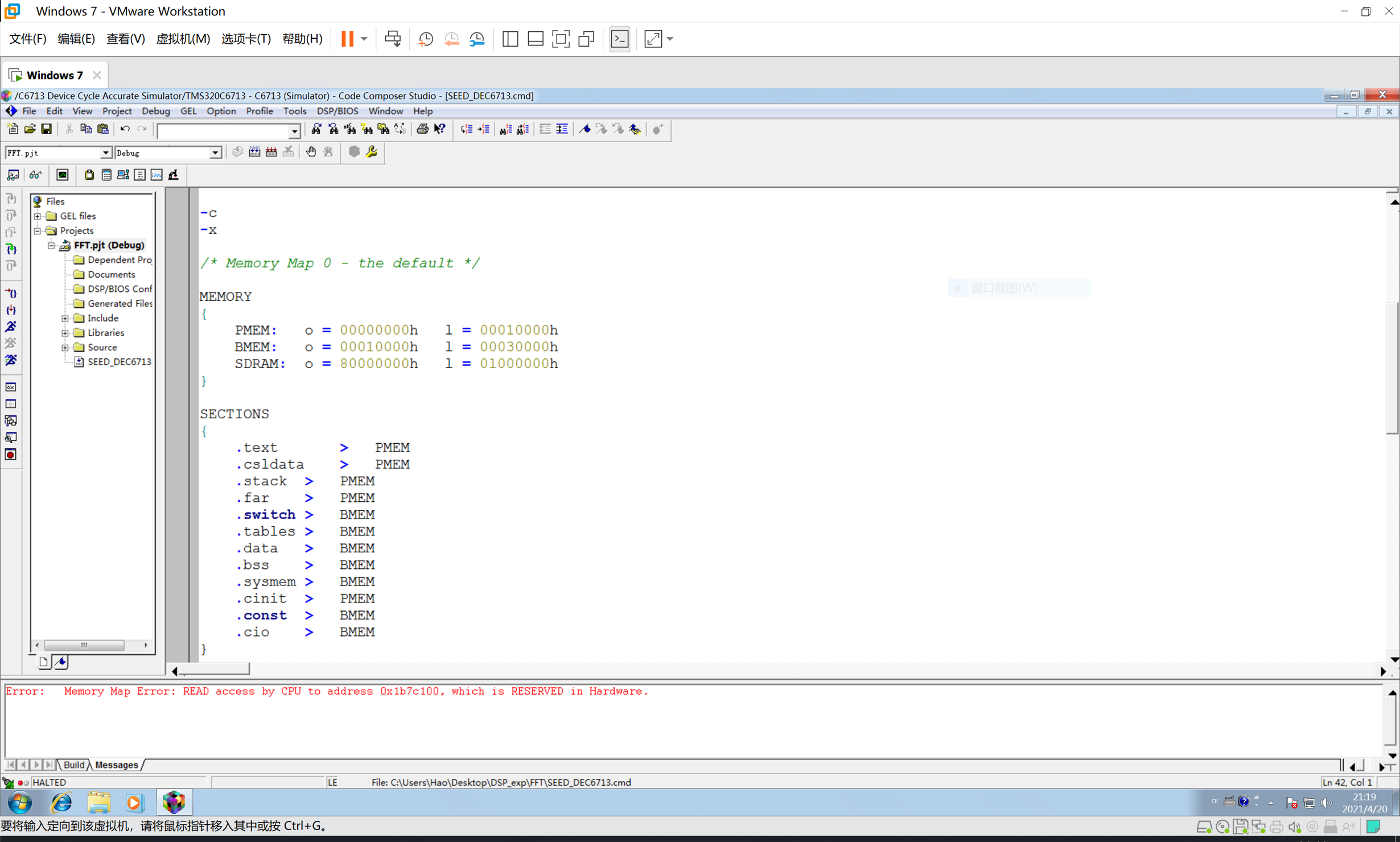Switch to the Build output tab
The image size is (1400, 842).
point(73,765)
